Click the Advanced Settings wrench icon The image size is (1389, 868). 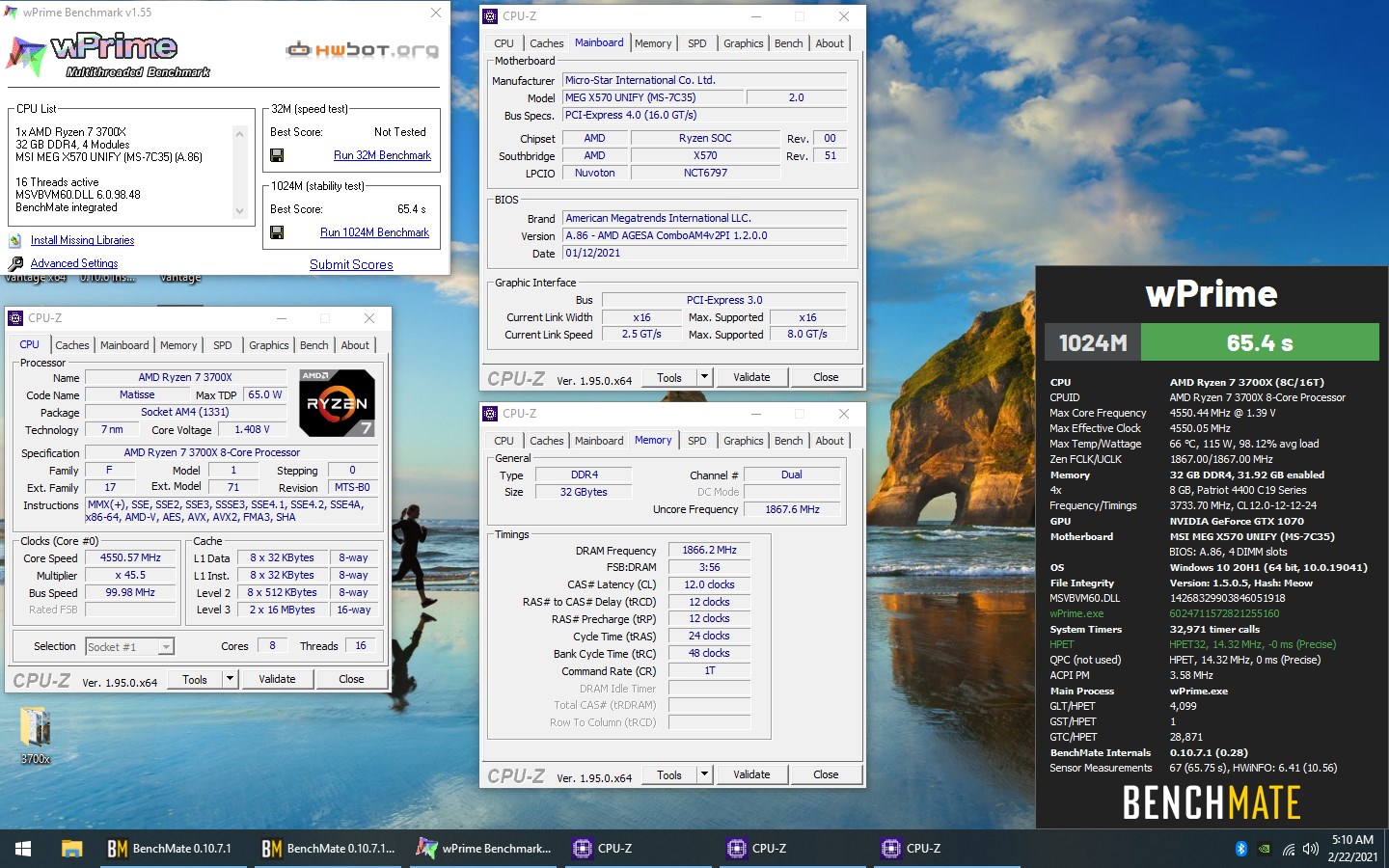tap(15, 263)
